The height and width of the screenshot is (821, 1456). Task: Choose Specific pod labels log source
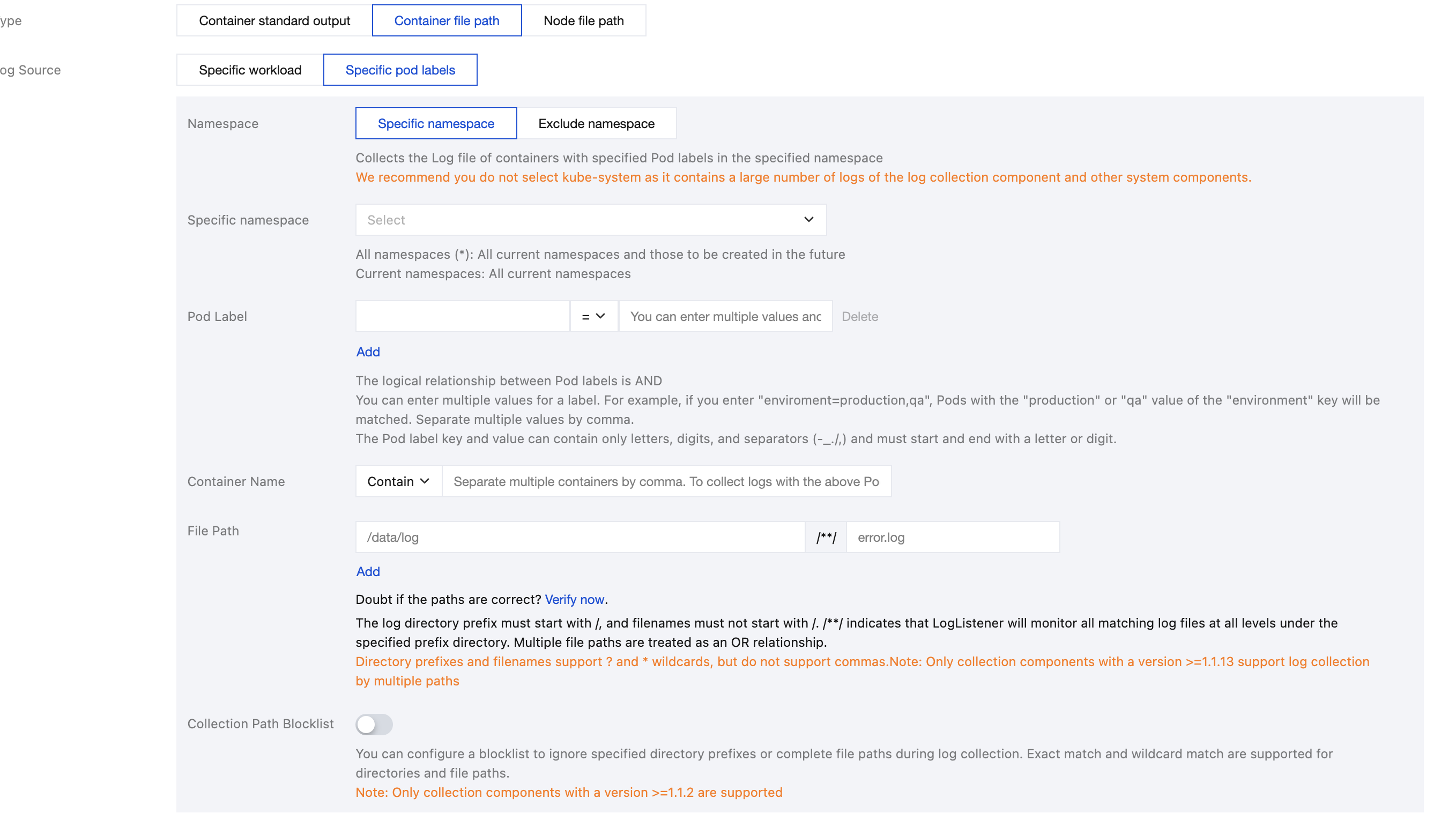(x=399, y=70)
